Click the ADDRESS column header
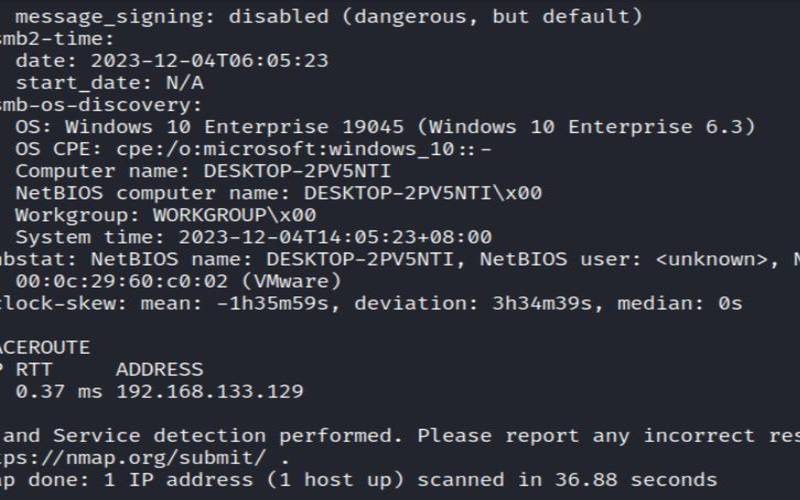 [159, 369]
